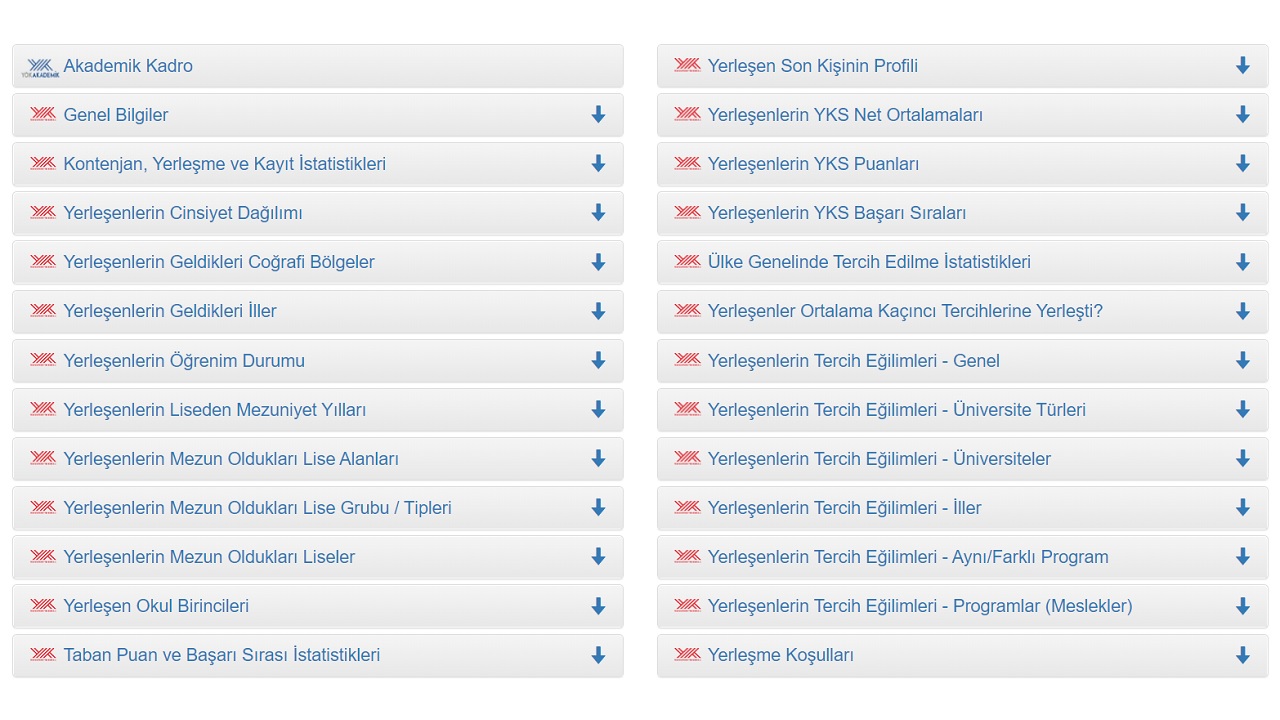Click down arrow for Tercih Eğilimleri - Genel
This screenshot has height=720, width=1280.
[1243, 360]
